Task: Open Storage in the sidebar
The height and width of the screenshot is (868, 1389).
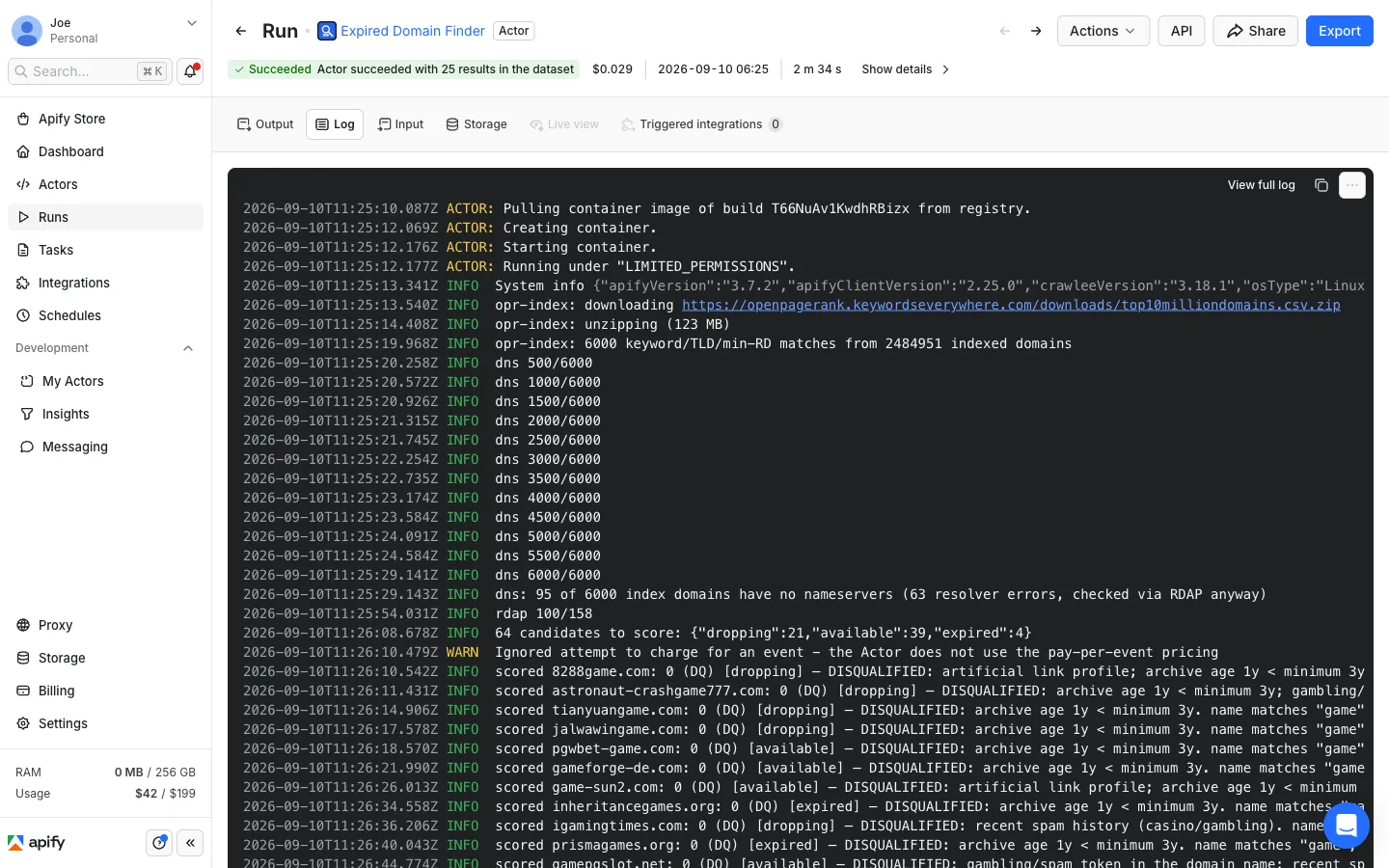Action: pos(105,658)
